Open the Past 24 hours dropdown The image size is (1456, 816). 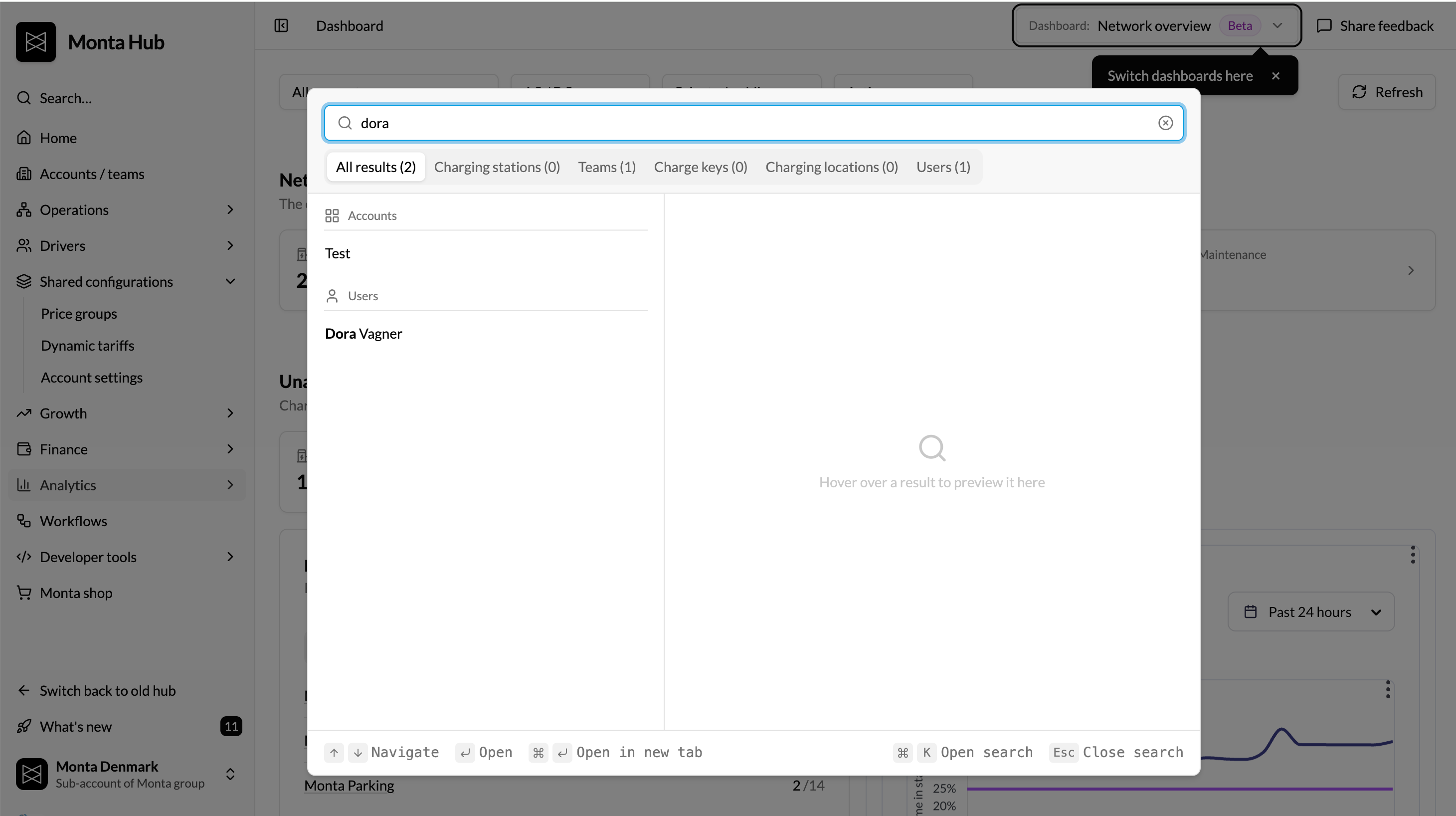[1311, 612]
